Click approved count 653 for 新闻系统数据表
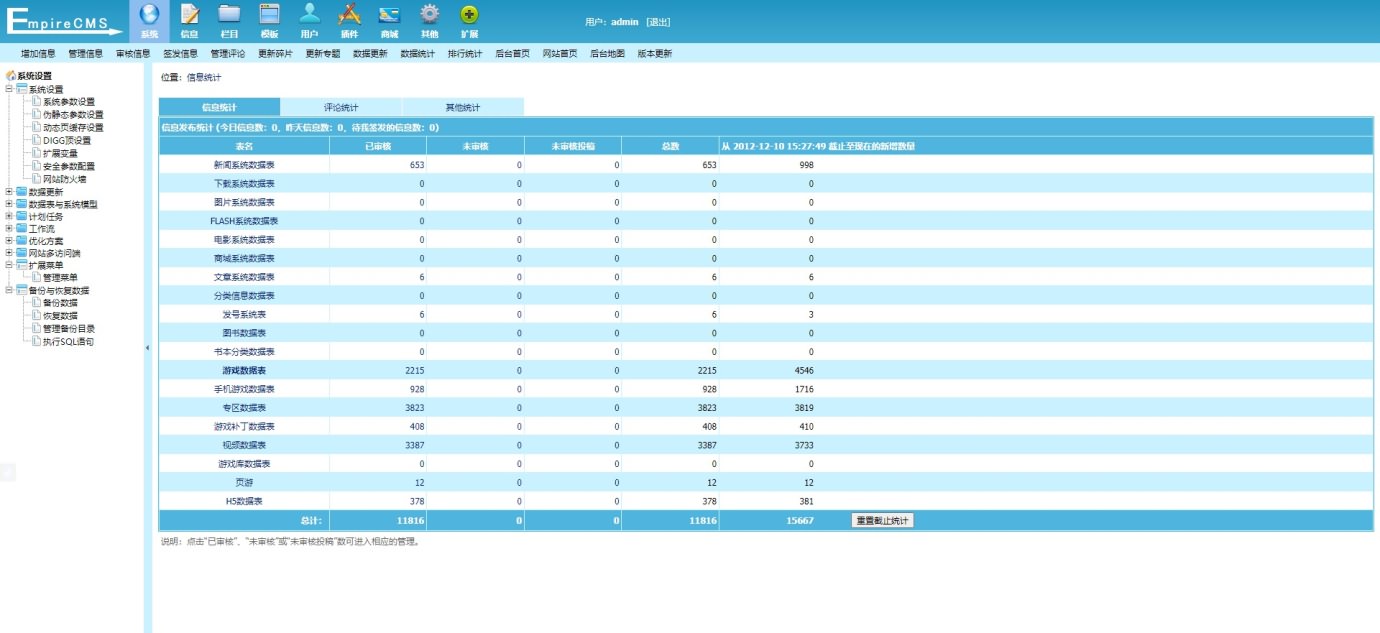1380x633 pixels. click(x=417, y=165)
